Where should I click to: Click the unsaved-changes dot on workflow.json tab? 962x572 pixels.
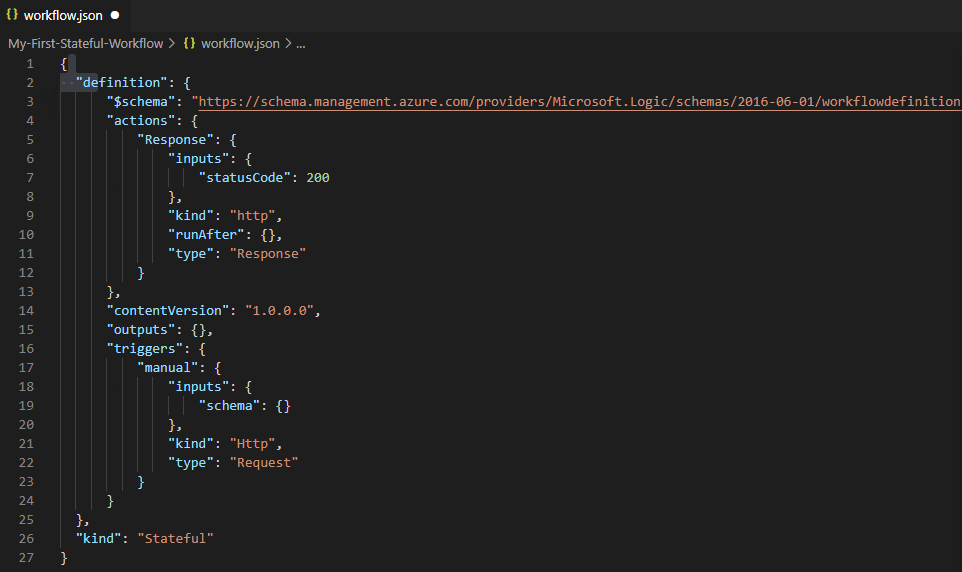pyautogui.click(x=115, y=17)
